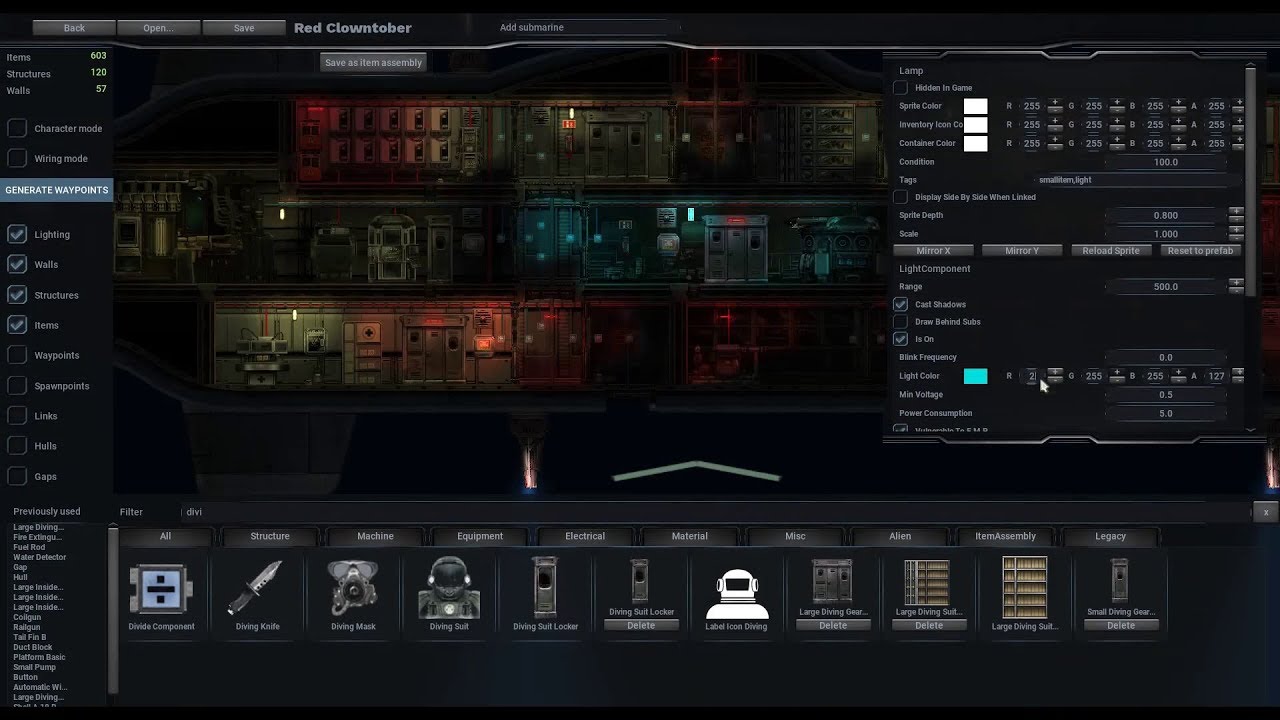Toggle Items visibility checkbox
This screenshot has width=1280, height=720.
17,325
